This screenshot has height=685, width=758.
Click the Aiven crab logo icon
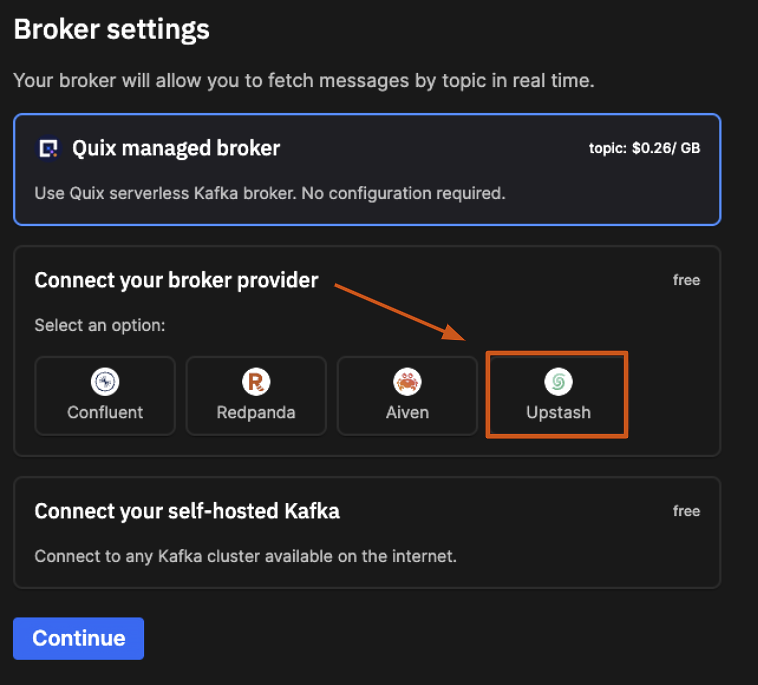pos(407,381)
